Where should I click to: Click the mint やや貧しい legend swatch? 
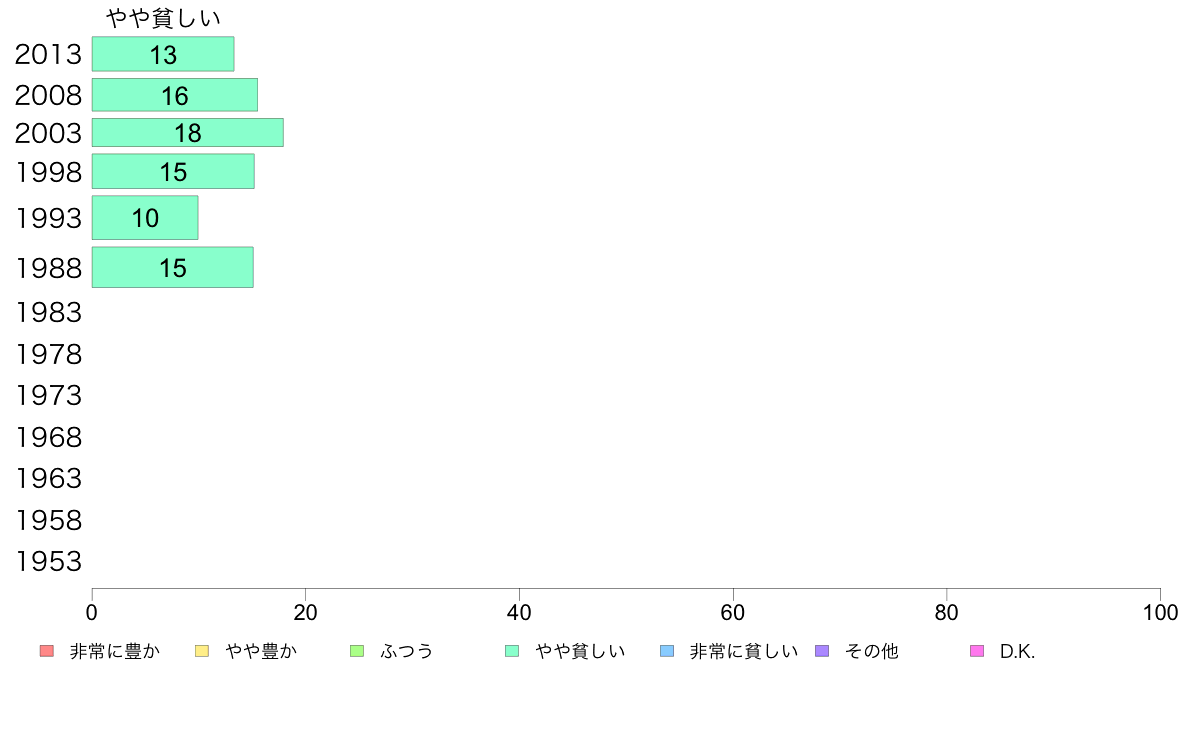coord(512,651)
